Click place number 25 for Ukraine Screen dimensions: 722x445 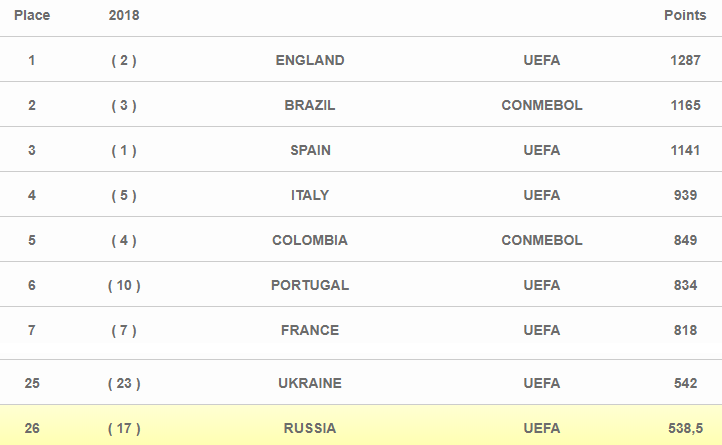(x=32, y=383)
